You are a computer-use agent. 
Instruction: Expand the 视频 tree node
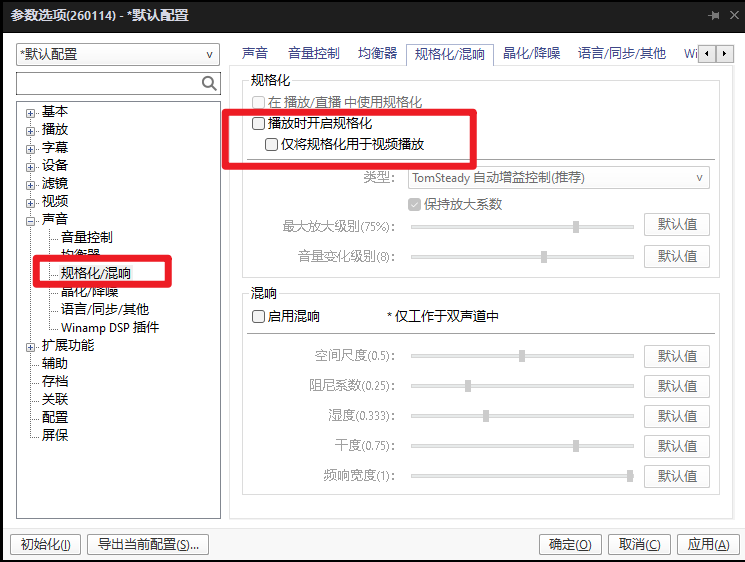(x=30, y=203)
